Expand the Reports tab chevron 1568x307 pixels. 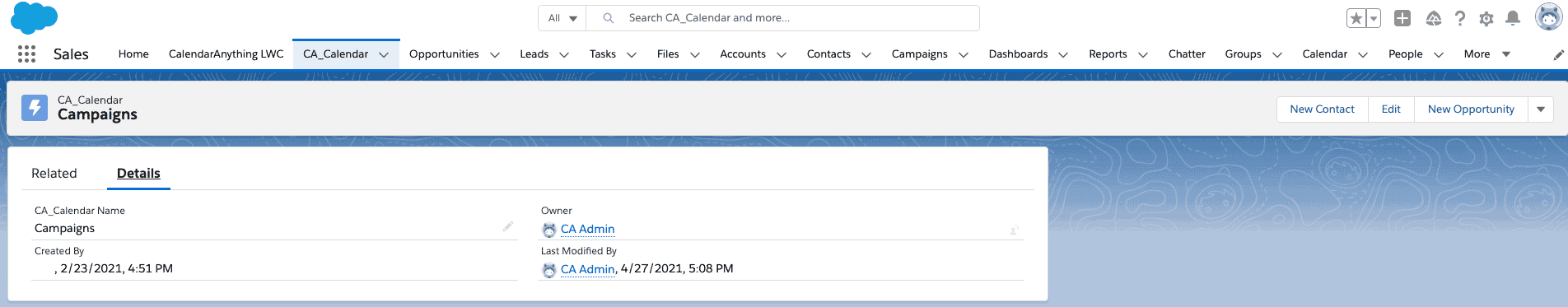click(x=1143, y=55)
